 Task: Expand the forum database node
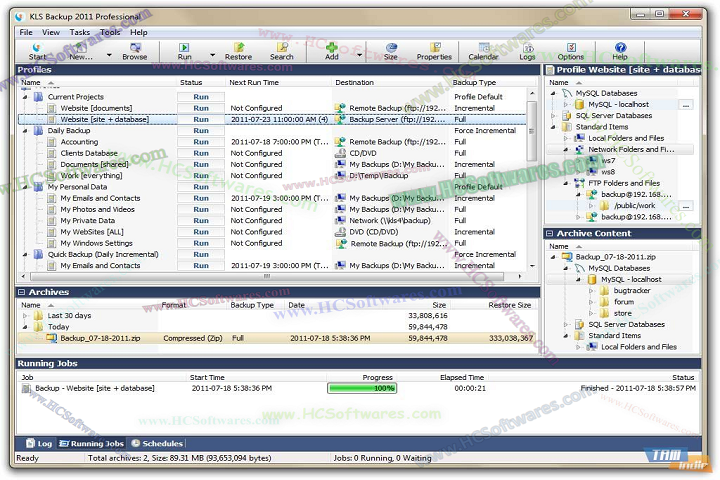592,302
